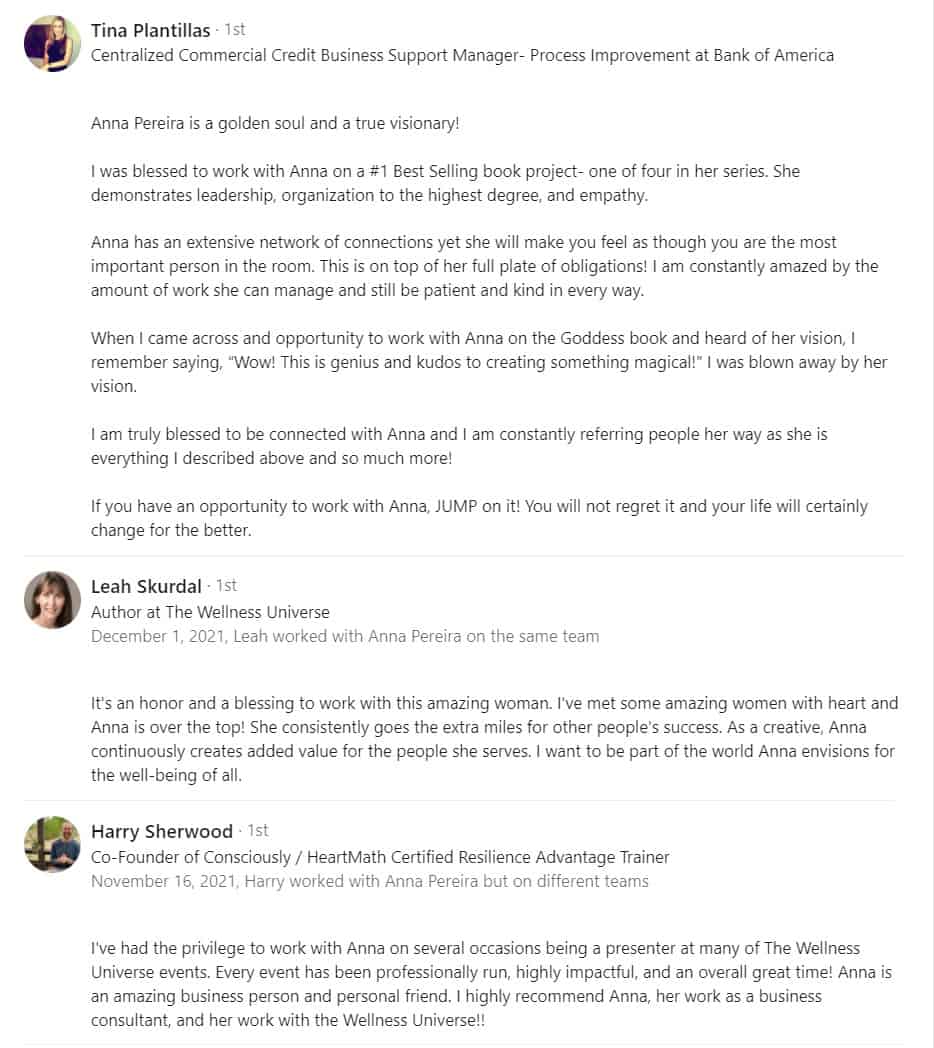Click Tina's Bank of America headline
The image size is (934, 1048).
tap(462, 55)
